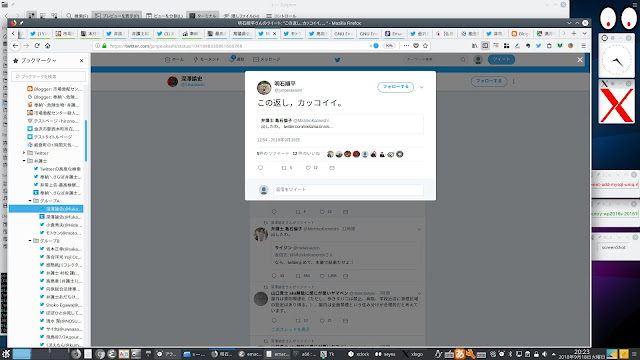640x360 pixels.
Task: Click the Firefox forward arrow
Action: [27, 46]
